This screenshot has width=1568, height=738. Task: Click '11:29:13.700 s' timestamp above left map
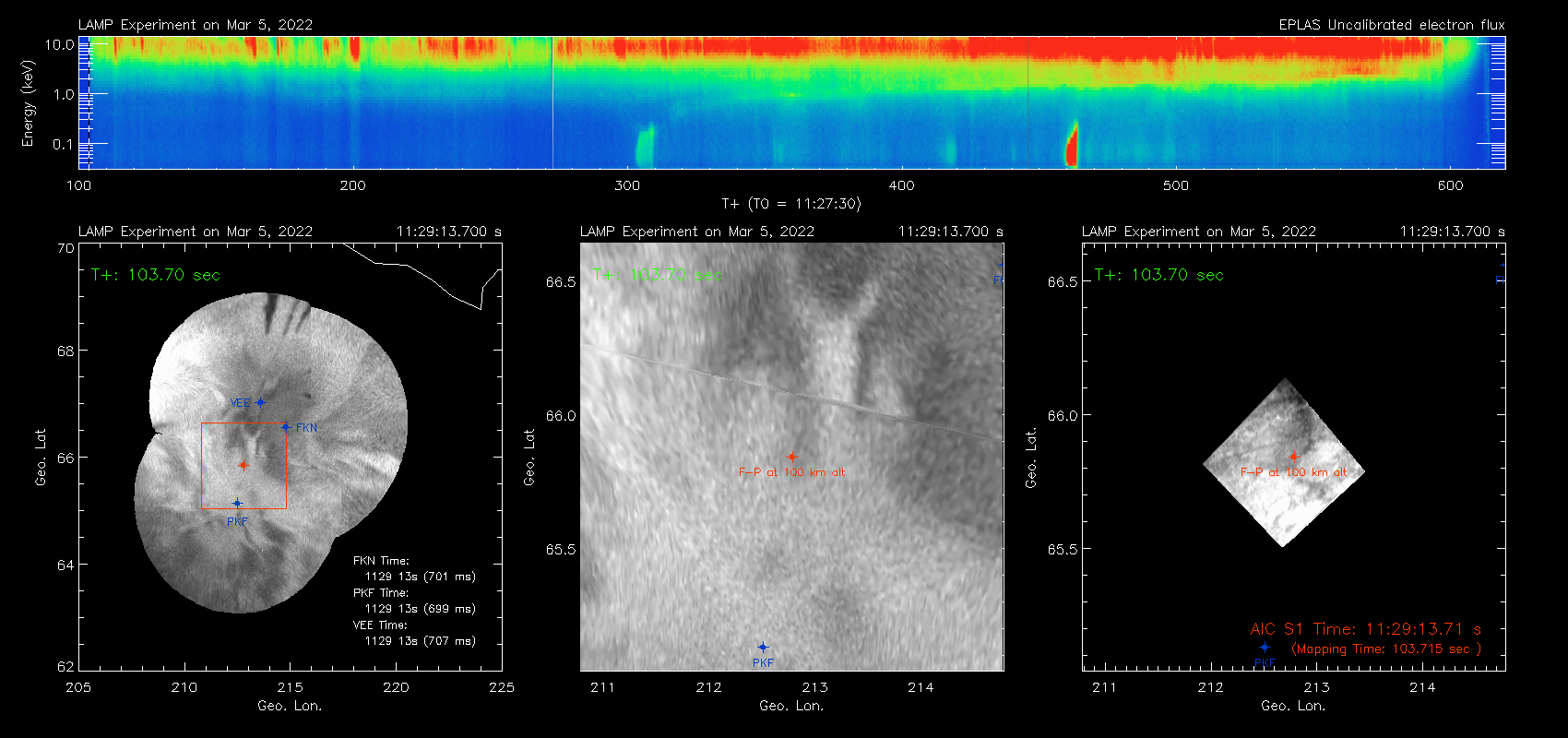point(449,232)
